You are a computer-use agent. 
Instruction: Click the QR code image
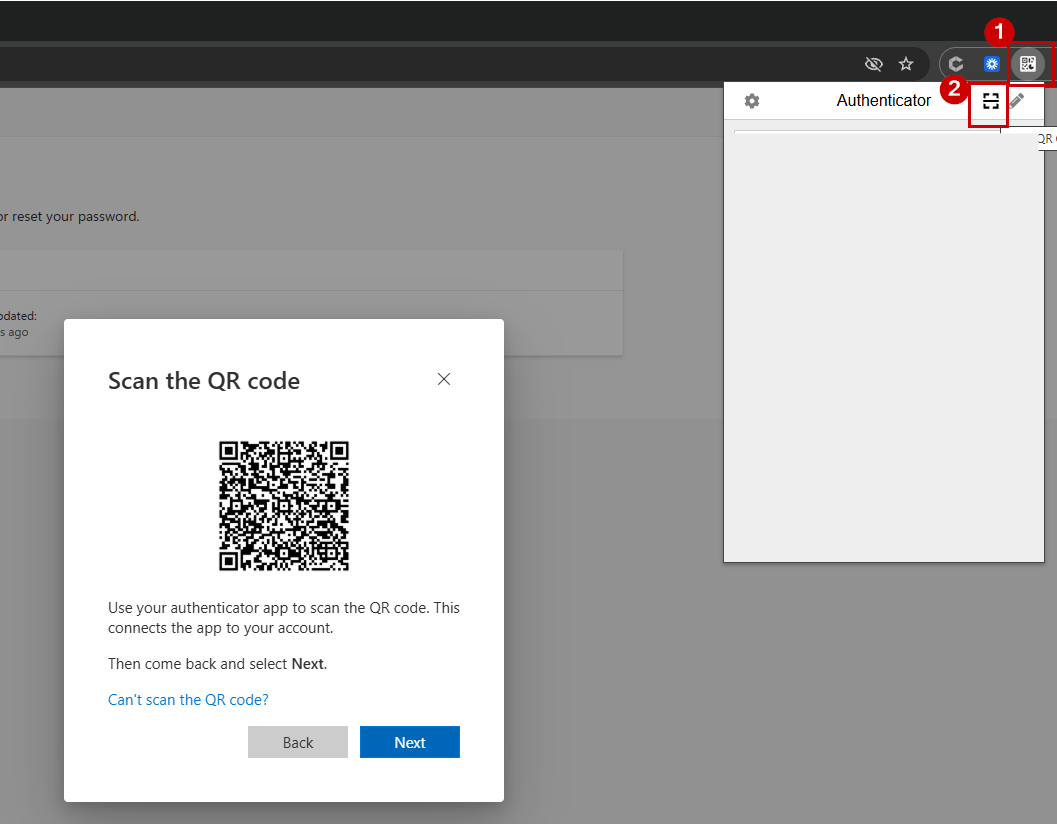point(284,506)
